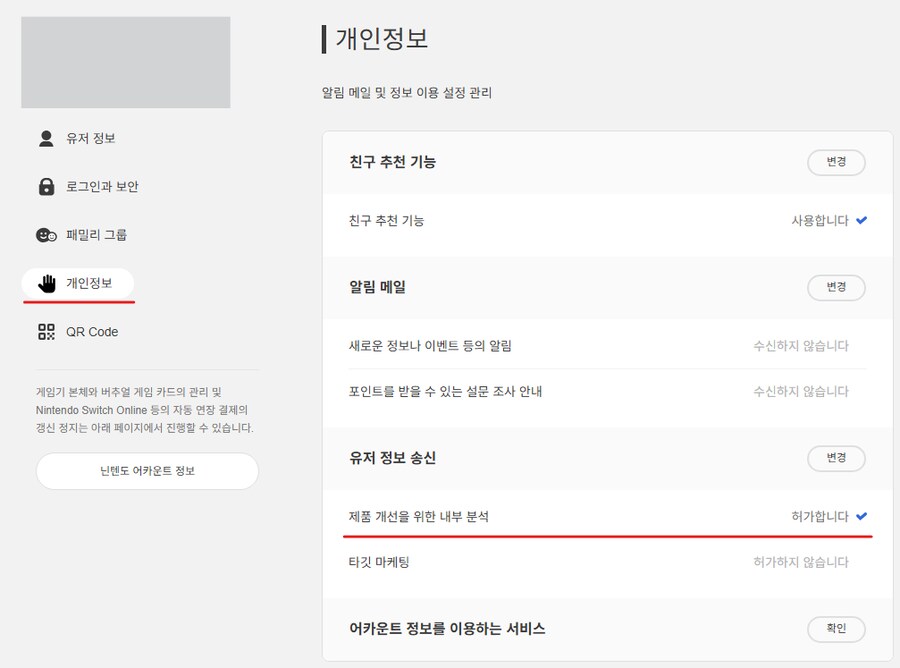Click the blue checkmark beside 사용합니다
This screenshot has width=900, height=668.
click(x=861, y=220)
